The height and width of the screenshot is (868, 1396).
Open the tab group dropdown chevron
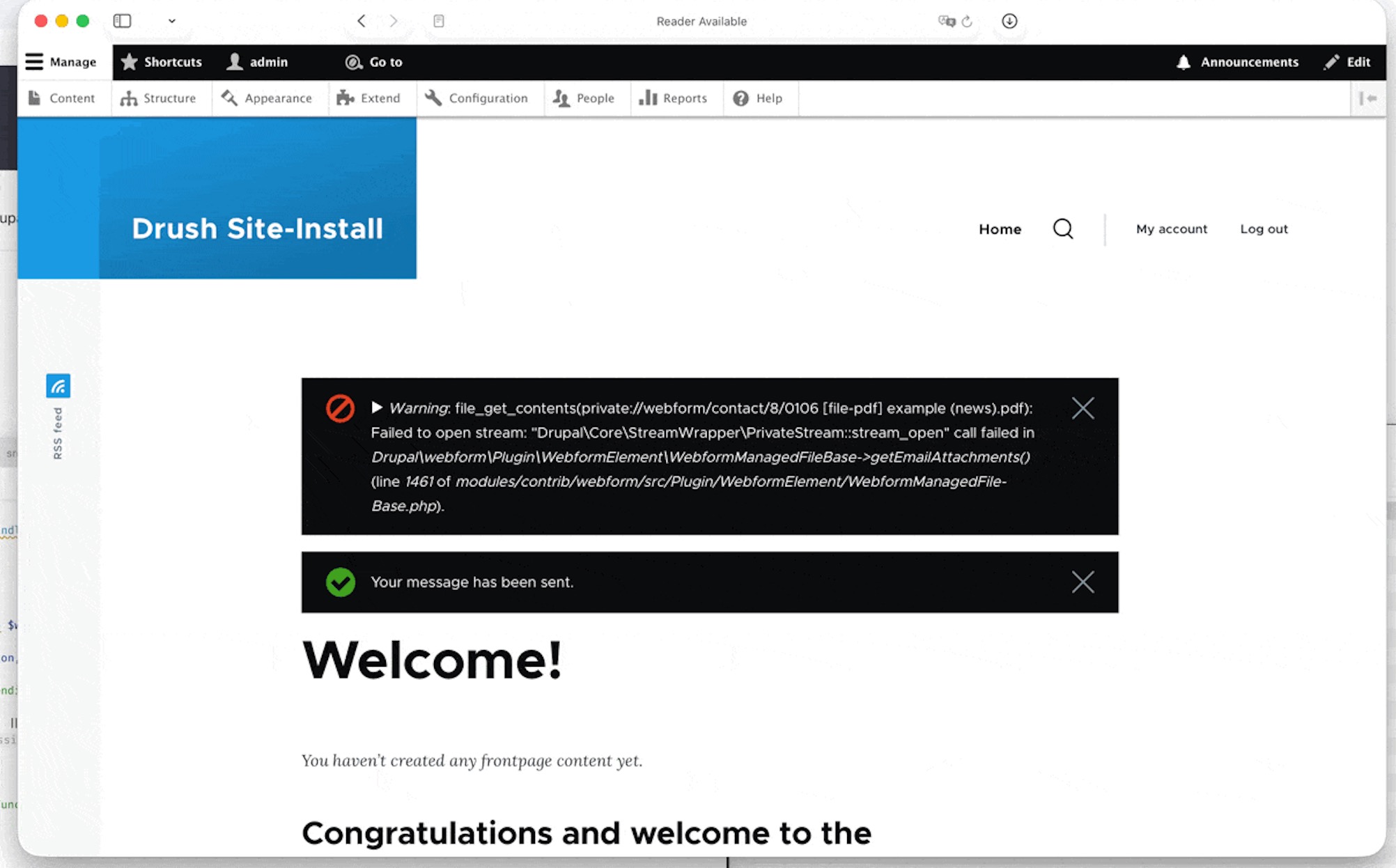tap(171, 21)
